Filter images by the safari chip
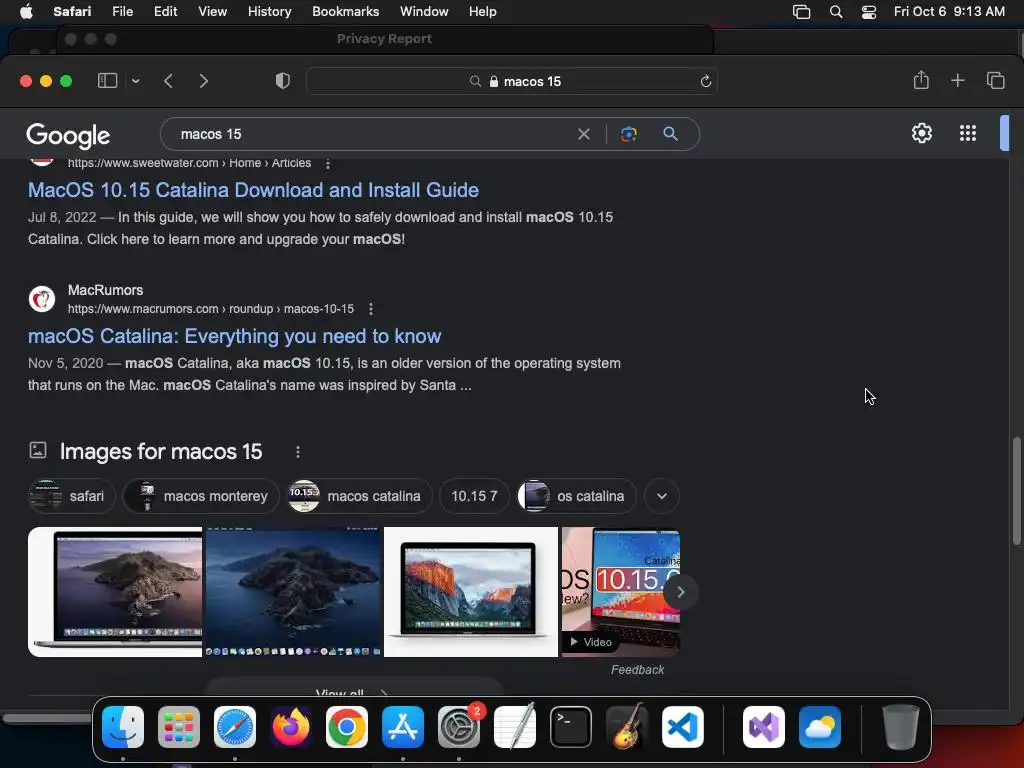Screen dimensions: 1024x768 tap(72, 496)
